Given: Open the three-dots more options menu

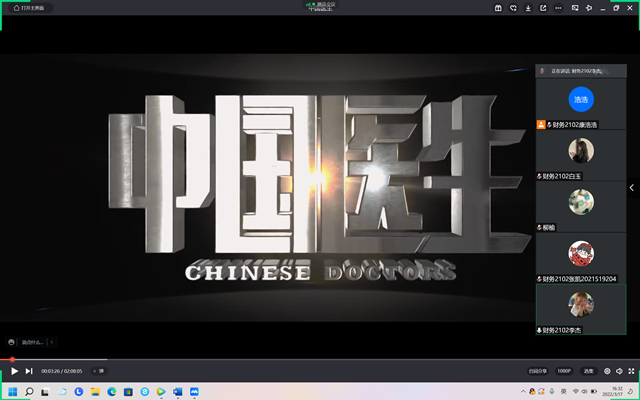Looking at the screenshot, I should [x=559, y=8].
